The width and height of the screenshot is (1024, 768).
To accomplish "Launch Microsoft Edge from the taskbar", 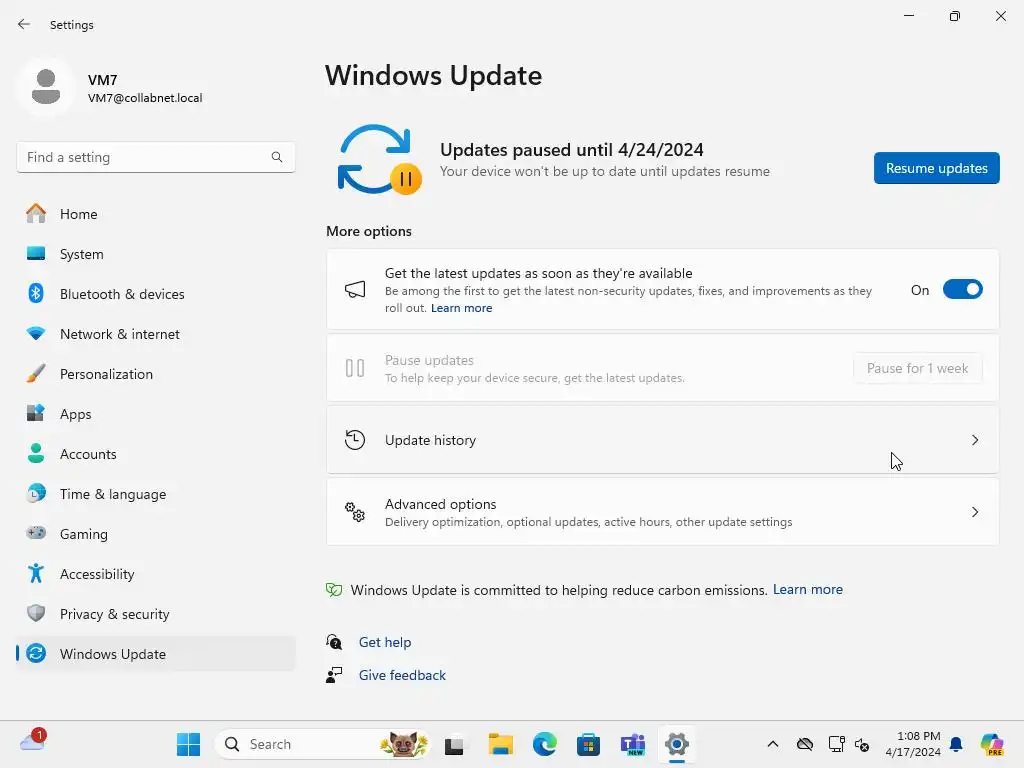I will pyautogui.click(x=545, y=744).
